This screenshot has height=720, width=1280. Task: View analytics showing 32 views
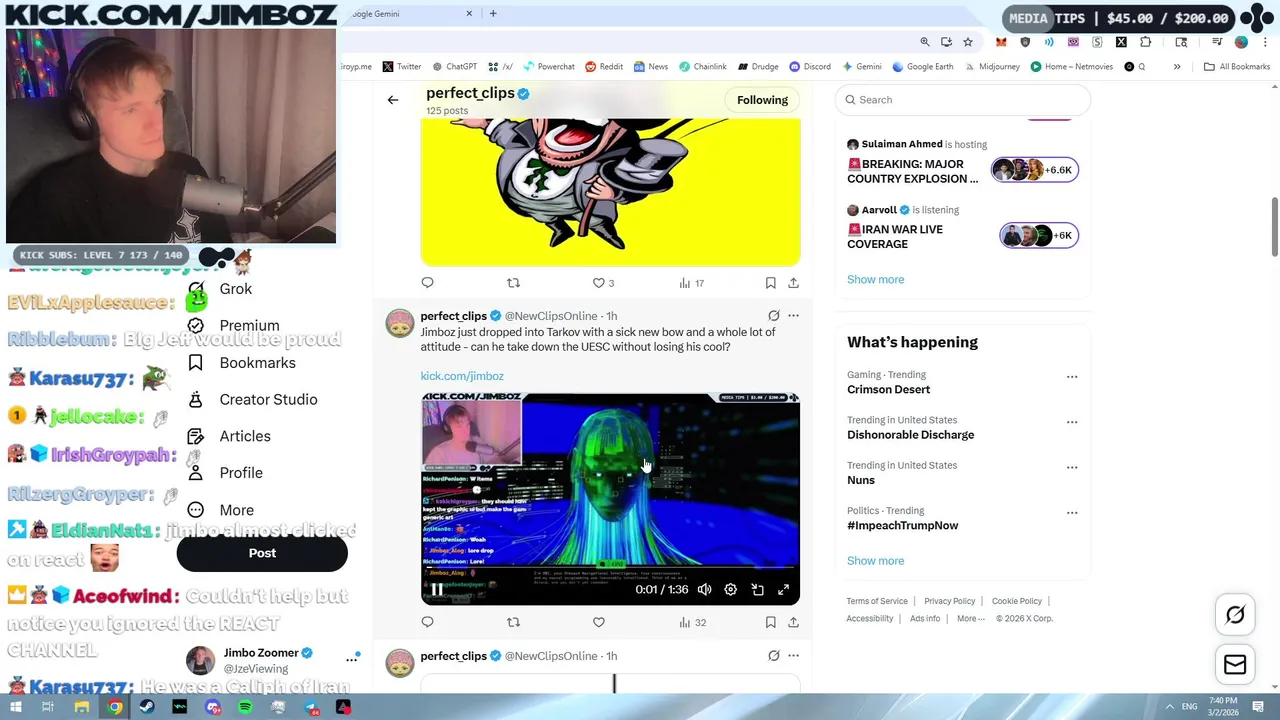(x=692, y=622)
